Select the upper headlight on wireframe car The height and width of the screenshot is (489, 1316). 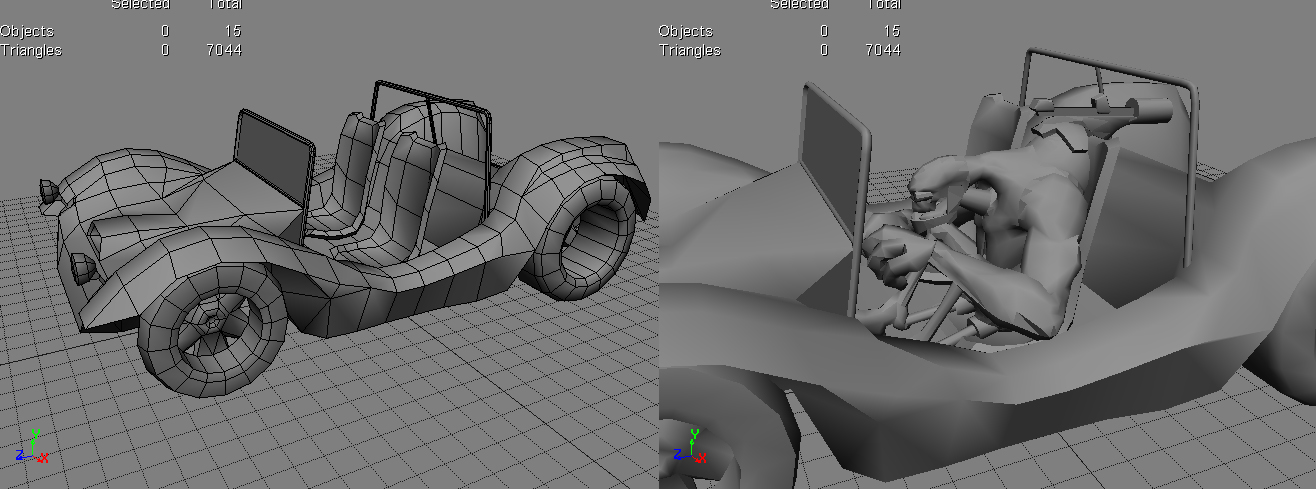pyautogui.click(x=47, y=190)
